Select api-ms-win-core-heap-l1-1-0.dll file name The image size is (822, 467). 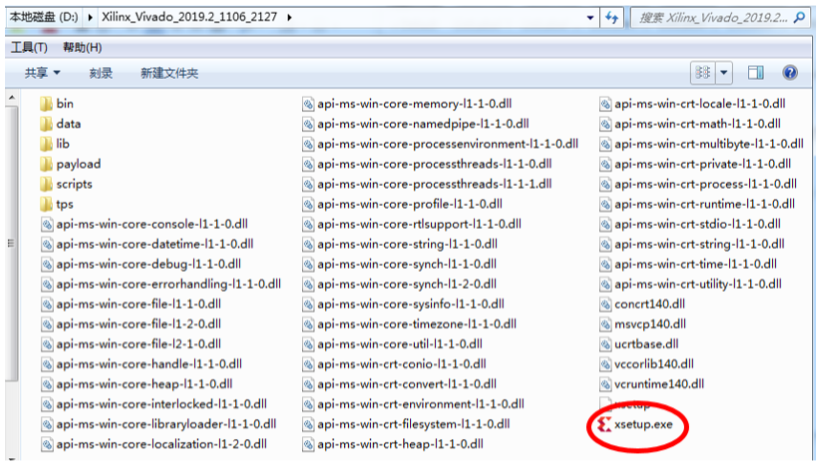pyautogui.click(x=145, y=384)
